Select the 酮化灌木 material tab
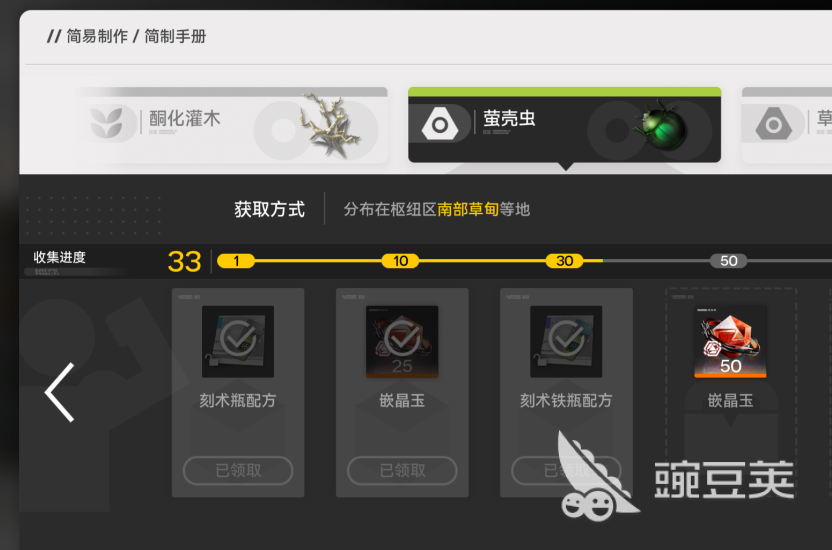Image resolution: width=832 pixels, height=550 pixels. (231, 125)
